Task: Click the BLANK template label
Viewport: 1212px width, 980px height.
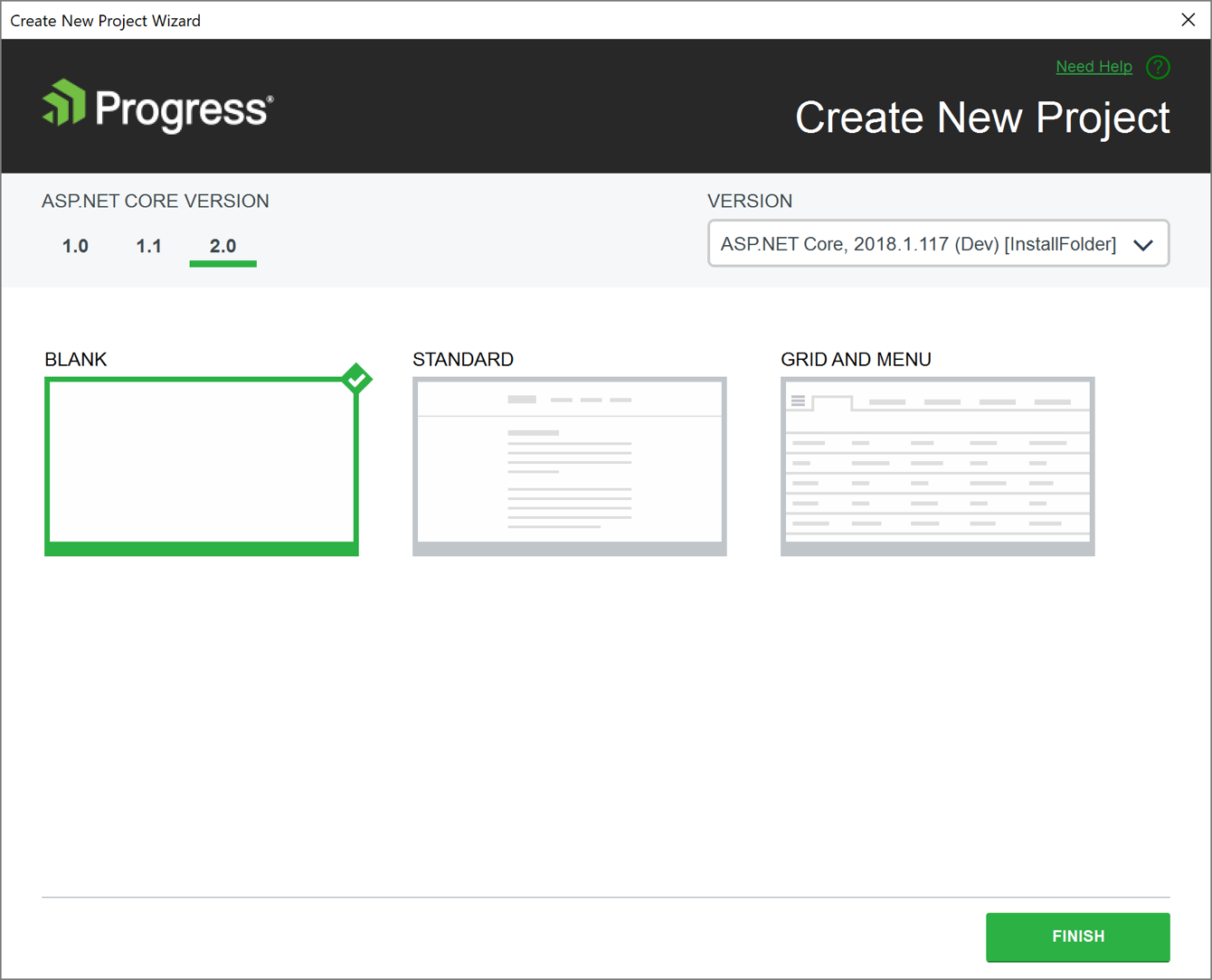Action: click(76, 359)
